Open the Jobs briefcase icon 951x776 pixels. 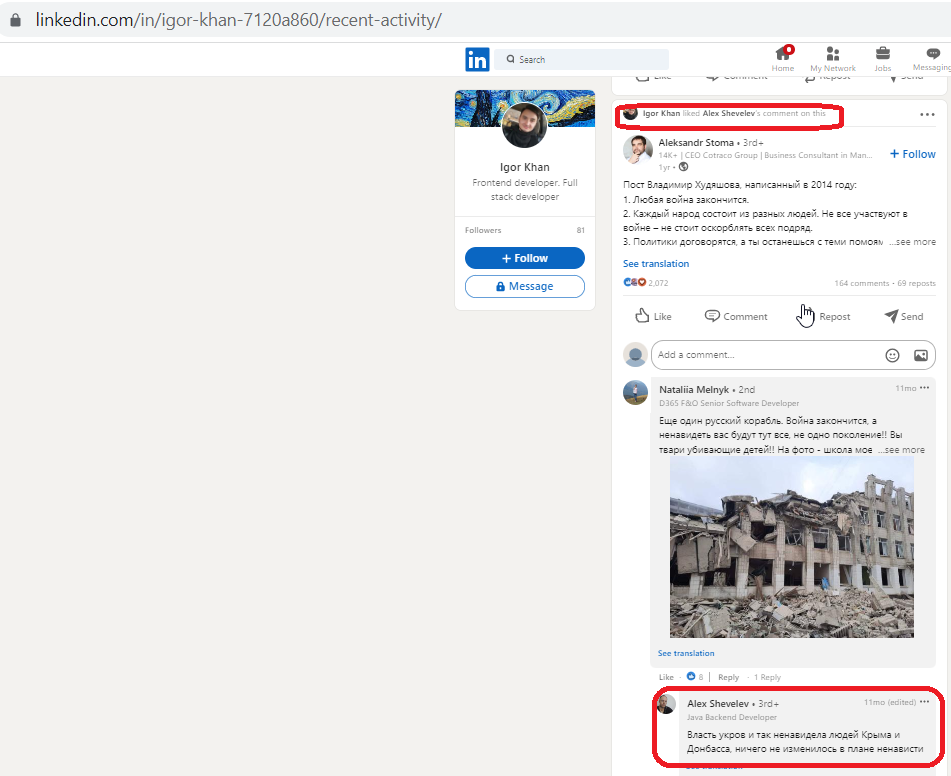882,59
